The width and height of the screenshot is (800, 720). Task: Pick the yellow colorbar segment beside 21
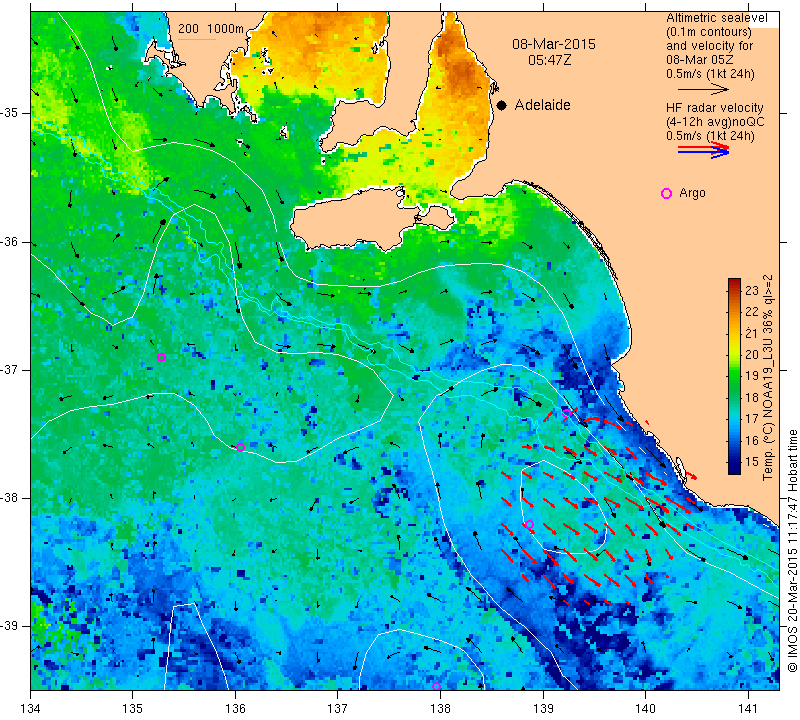click(x=734, y=334)
